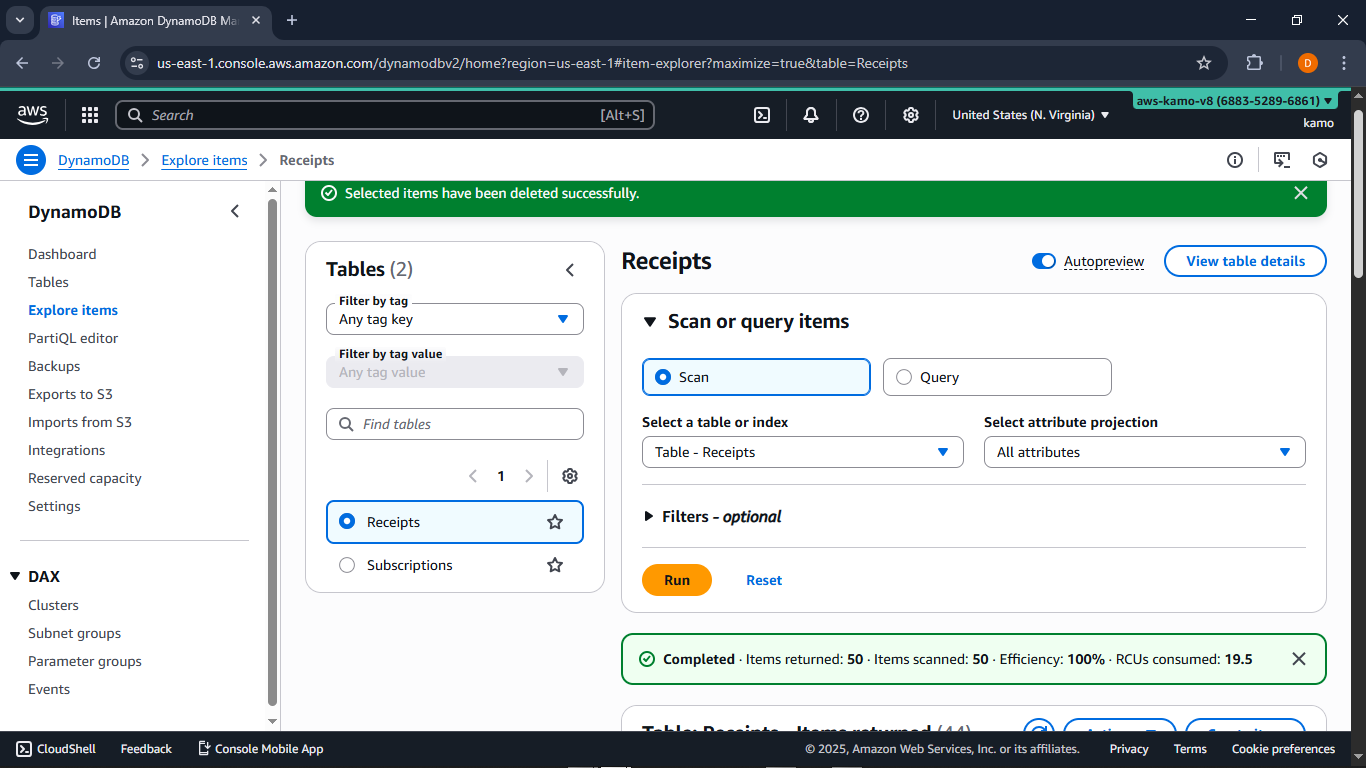
Task: Open the Select a table or index dropdown
Action: pos(802,452)
